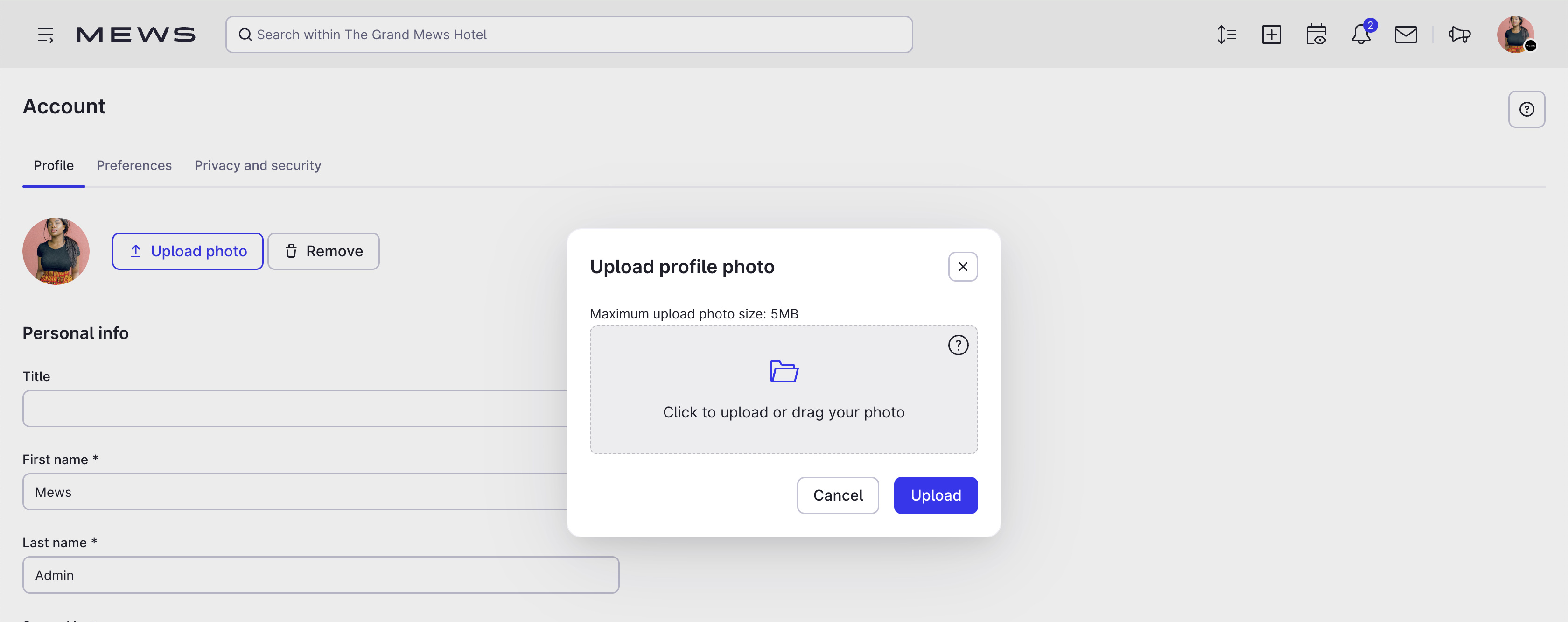This screenshot has width=1568, height=622.
Task: Open notifications bell with 2 alerts
Action: tap(1361, 35)
